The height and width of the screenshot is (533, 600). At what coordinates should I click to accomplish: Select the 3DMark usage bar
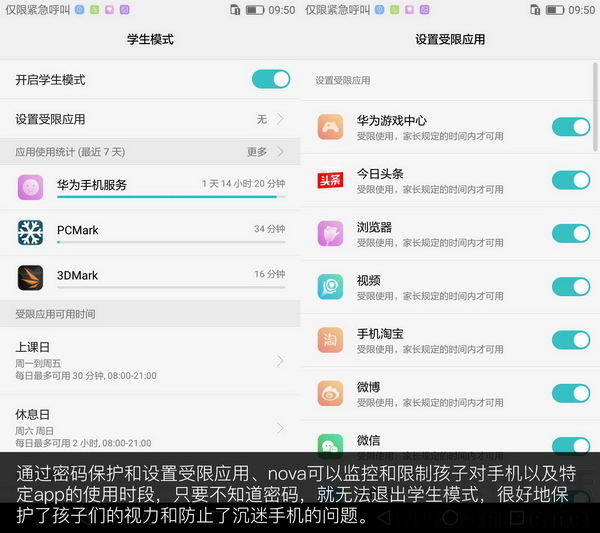(171, 287)
